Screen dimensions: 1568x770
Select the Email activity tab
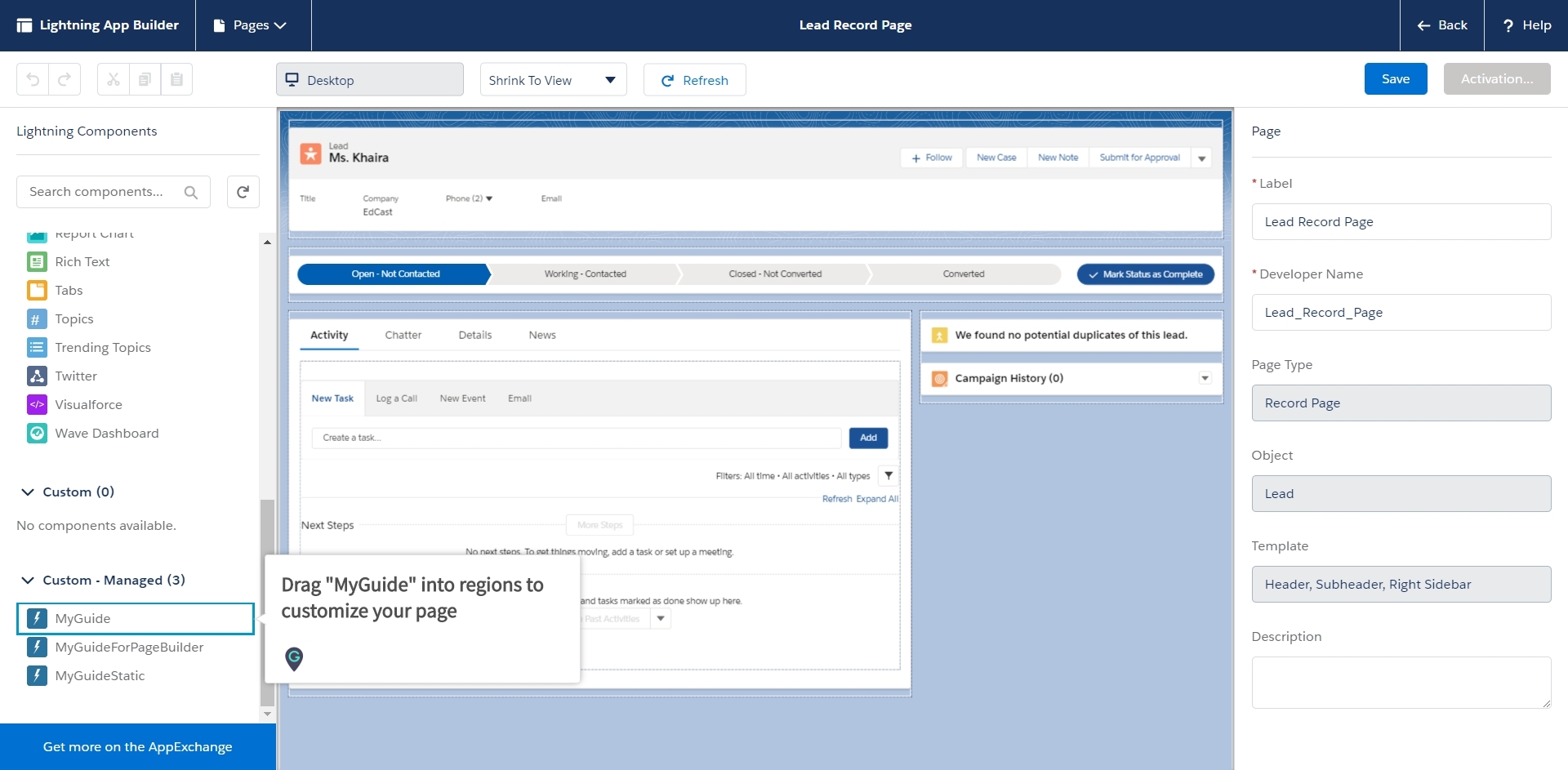pyautogui.click(x=519, y=398)
